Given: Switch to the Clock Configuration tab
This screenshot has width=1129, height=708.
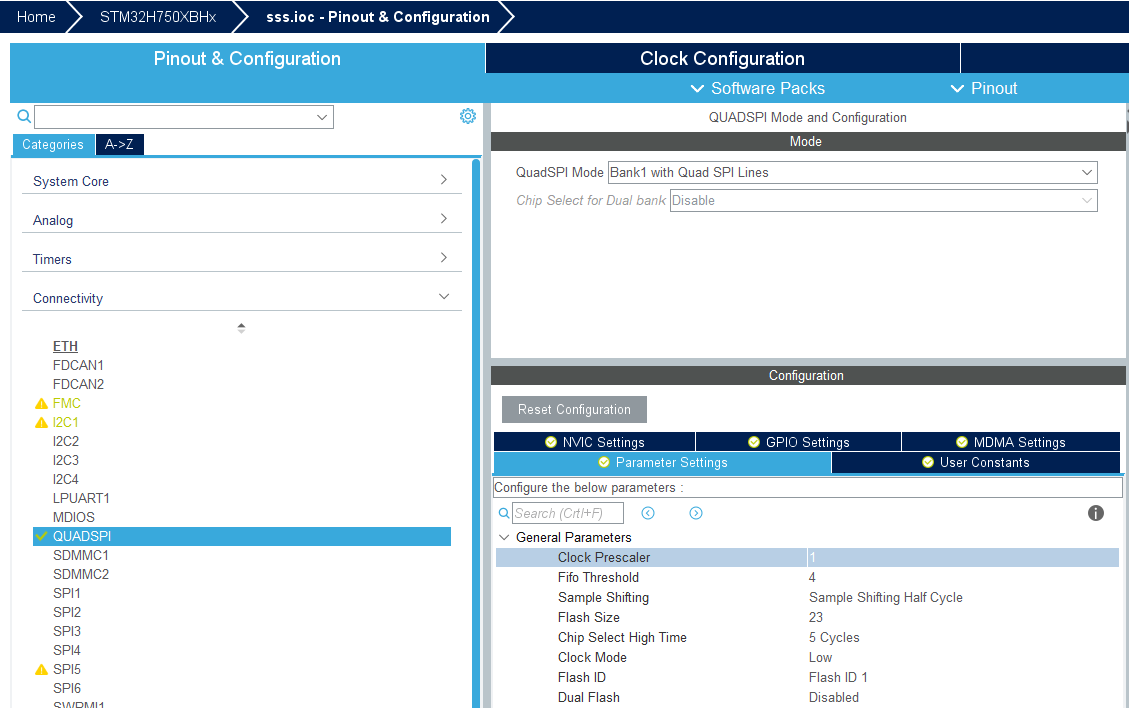Looking at the screenshot, I should tap(723, 58).
